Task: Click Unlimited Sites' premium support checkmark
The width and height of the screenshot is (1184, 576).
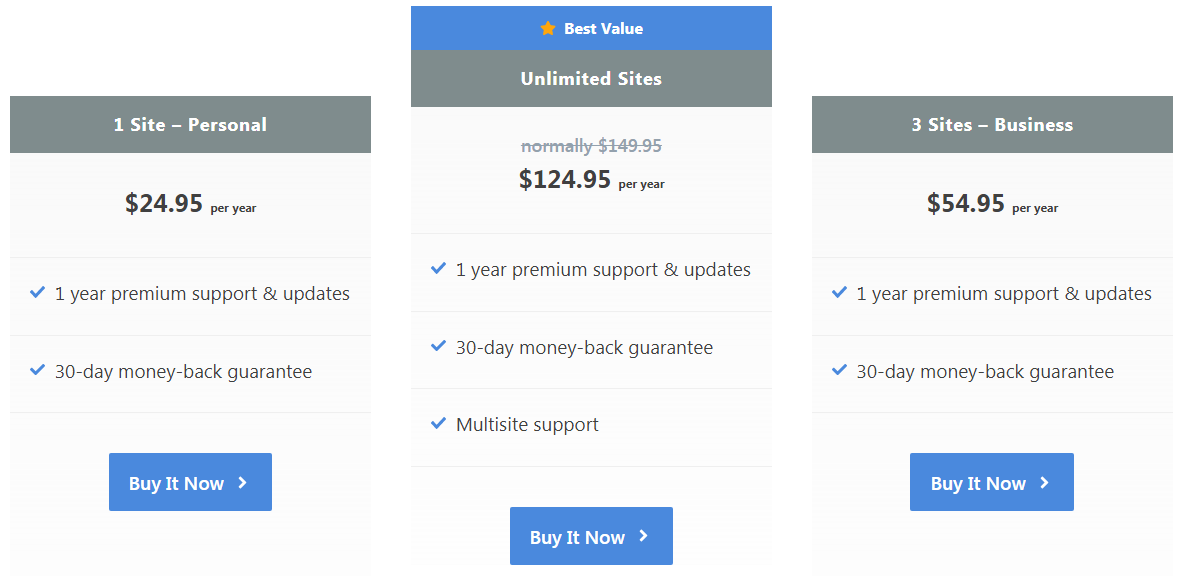Action: click(437, 268)
